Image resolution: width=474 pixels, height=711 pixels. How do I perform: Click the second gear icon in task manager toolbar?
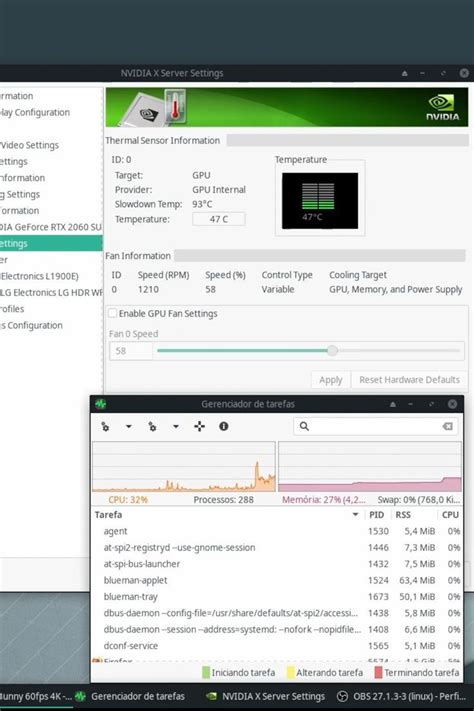[x=152, y=426]
